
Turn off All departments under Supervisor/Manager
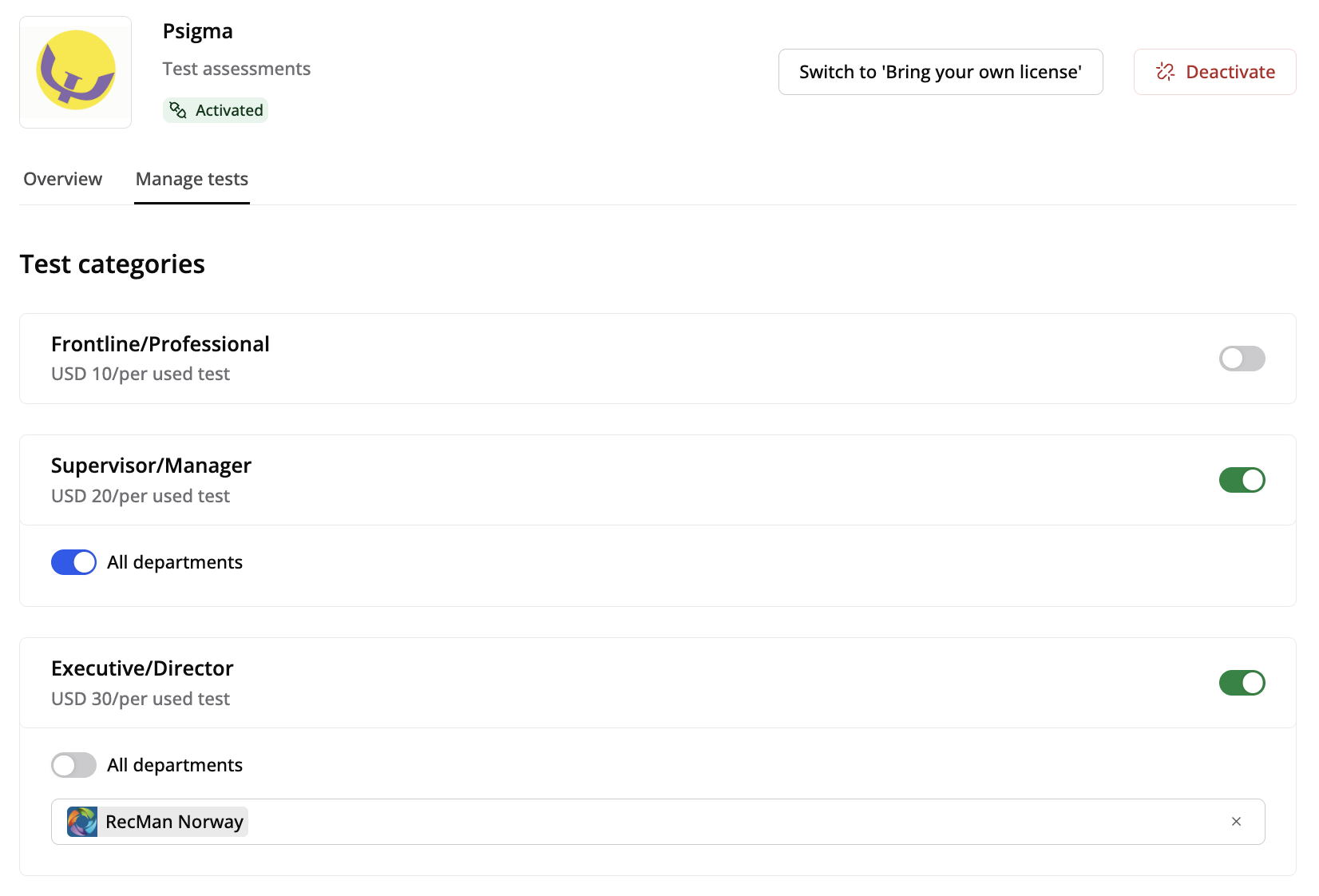[73, 562]
